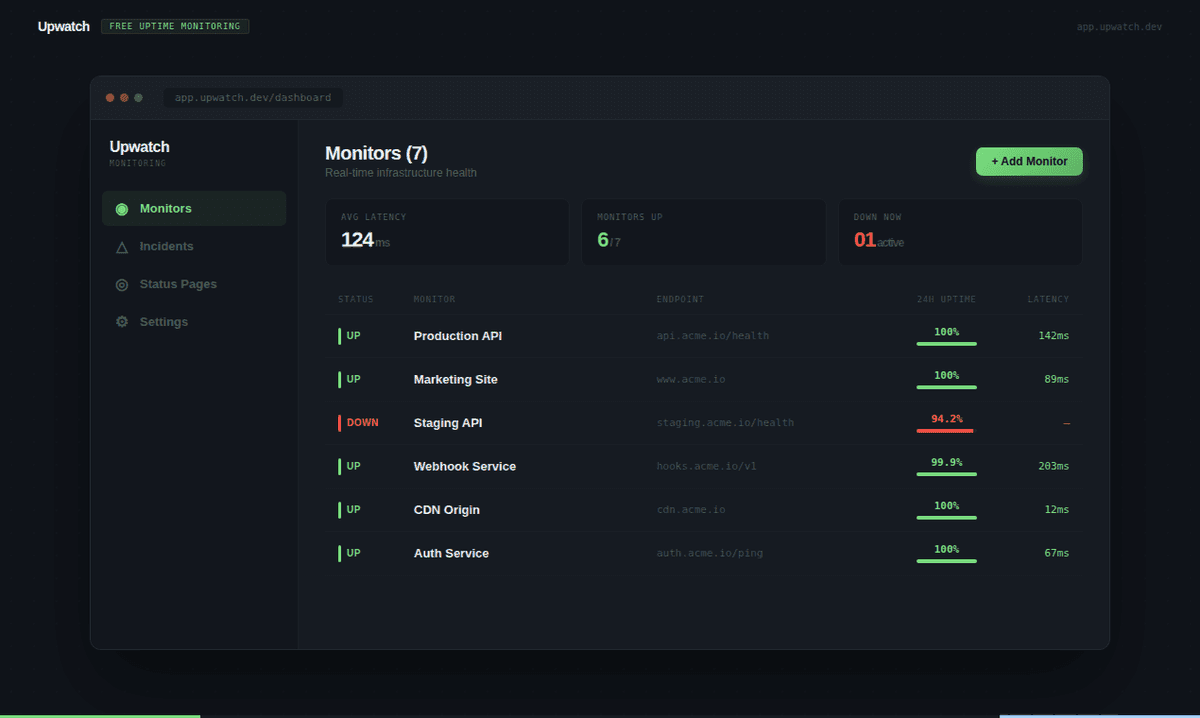The width and height of the screenshot is (1200, 718).
Task: Click the green browser traffic-light dot
Action: point(138,98)
